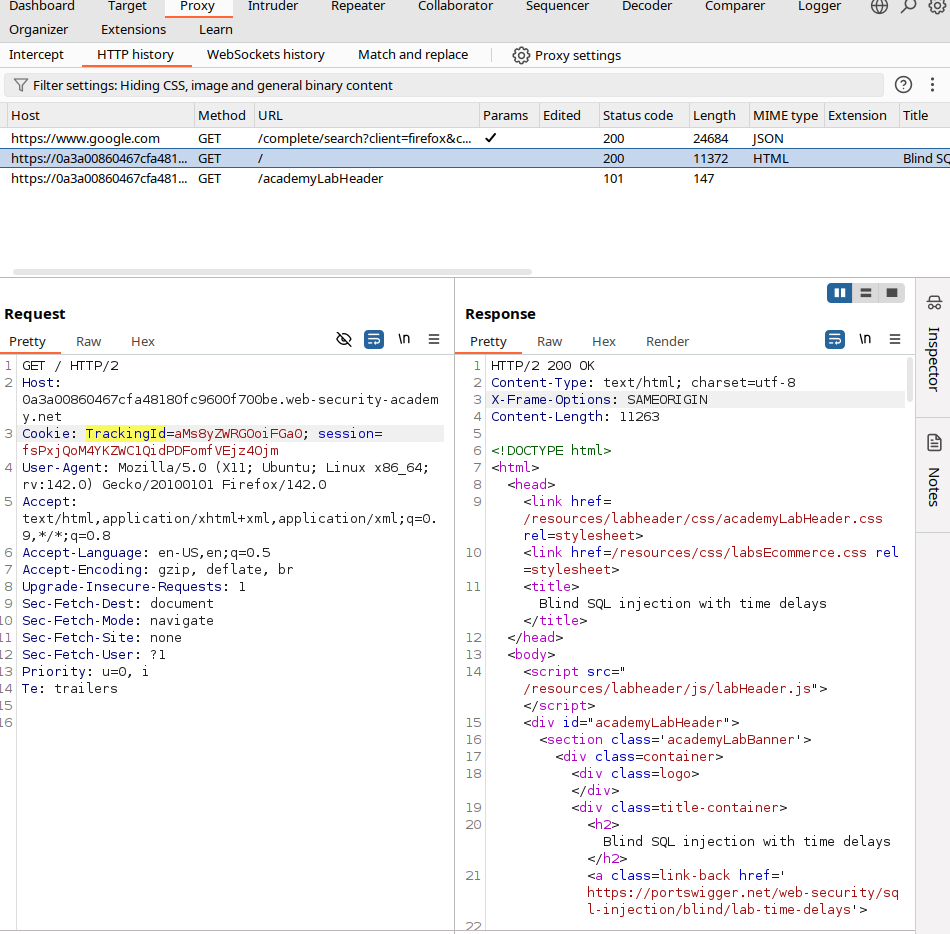Toggle word wrap in Request pane

click(374, 339)
